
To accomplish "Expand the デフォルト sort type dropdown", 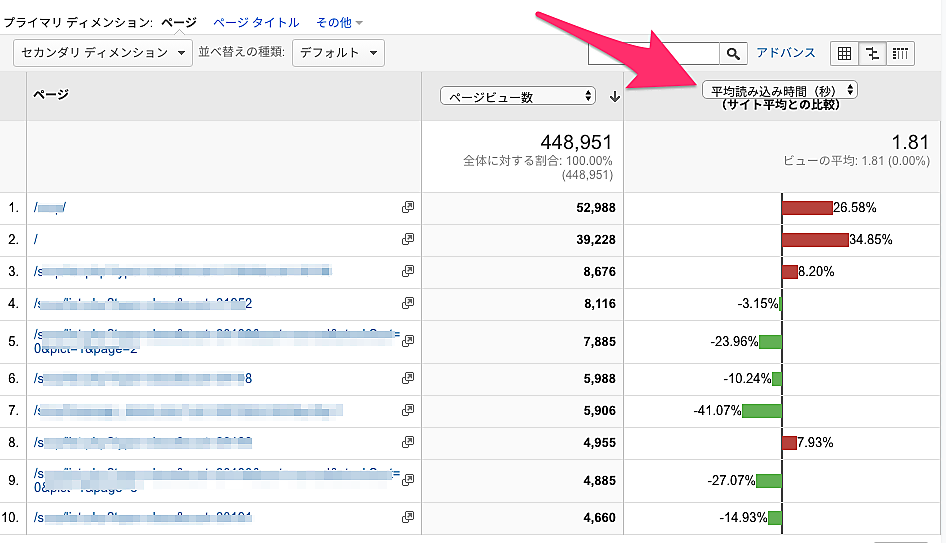I will click(339, 53).
